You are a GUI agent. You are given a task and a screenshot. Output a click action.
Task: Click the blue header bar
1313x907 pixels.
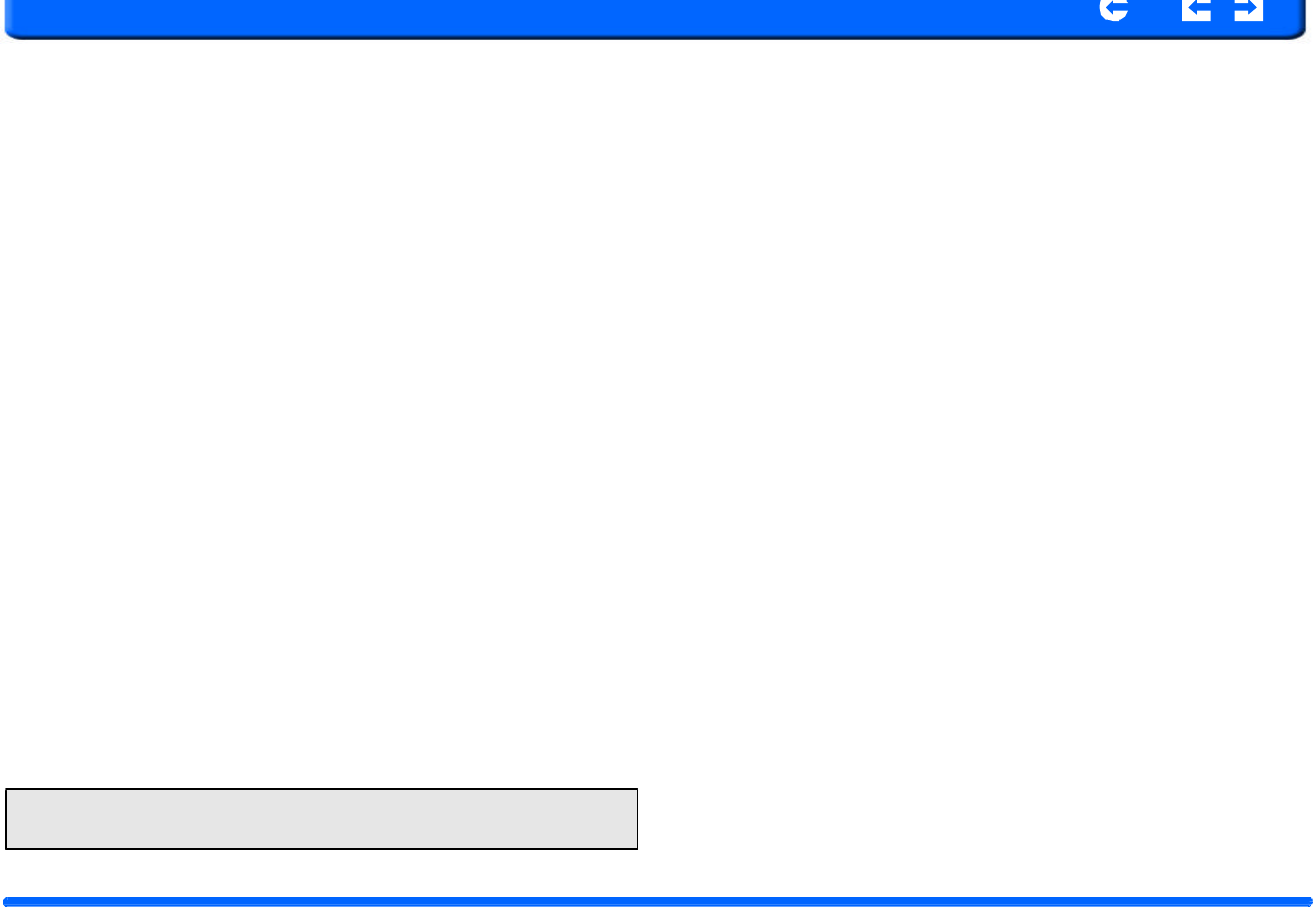point(656,19)
